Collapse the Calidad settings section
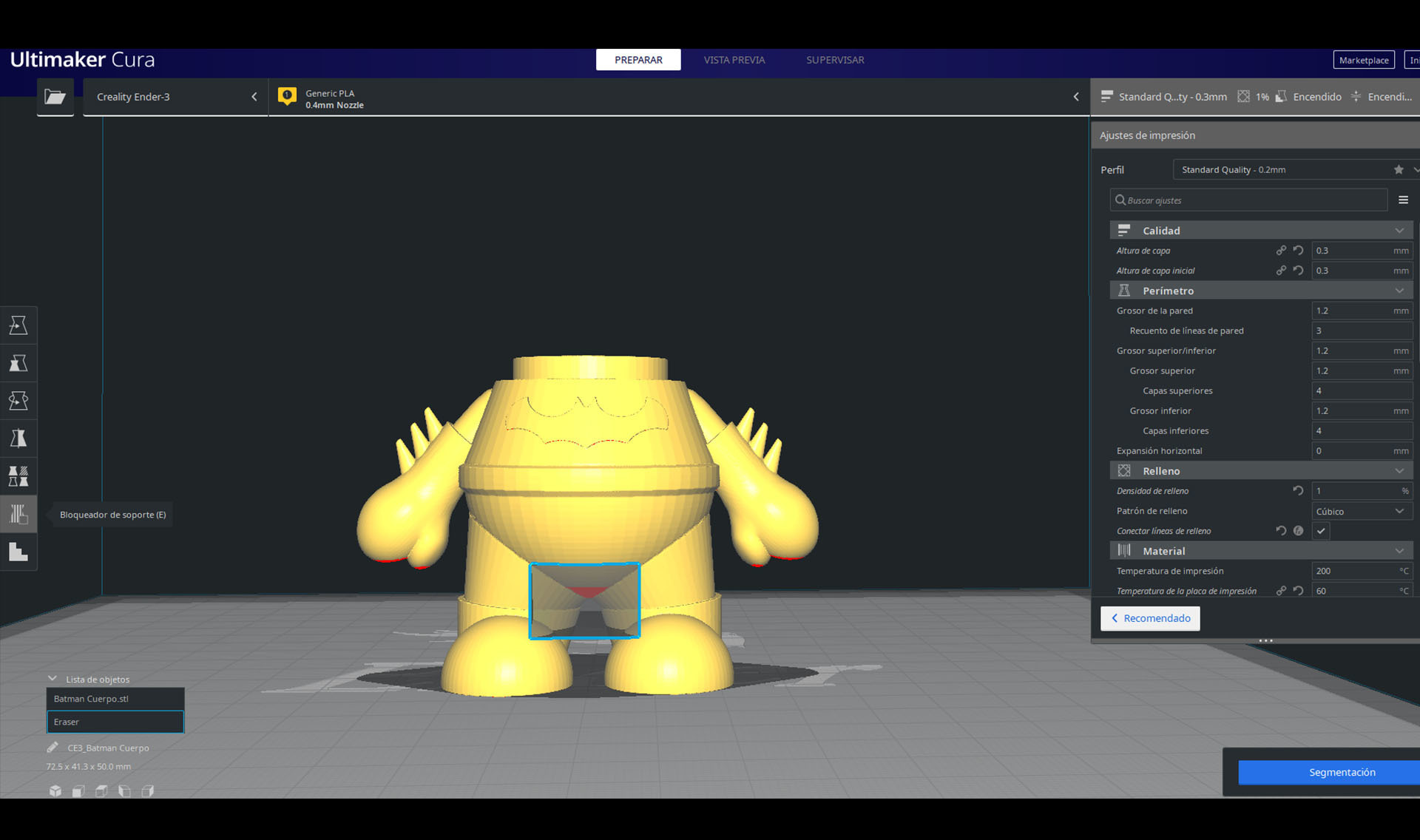This screenshot has height=840, width=1420. point(1261,231)
